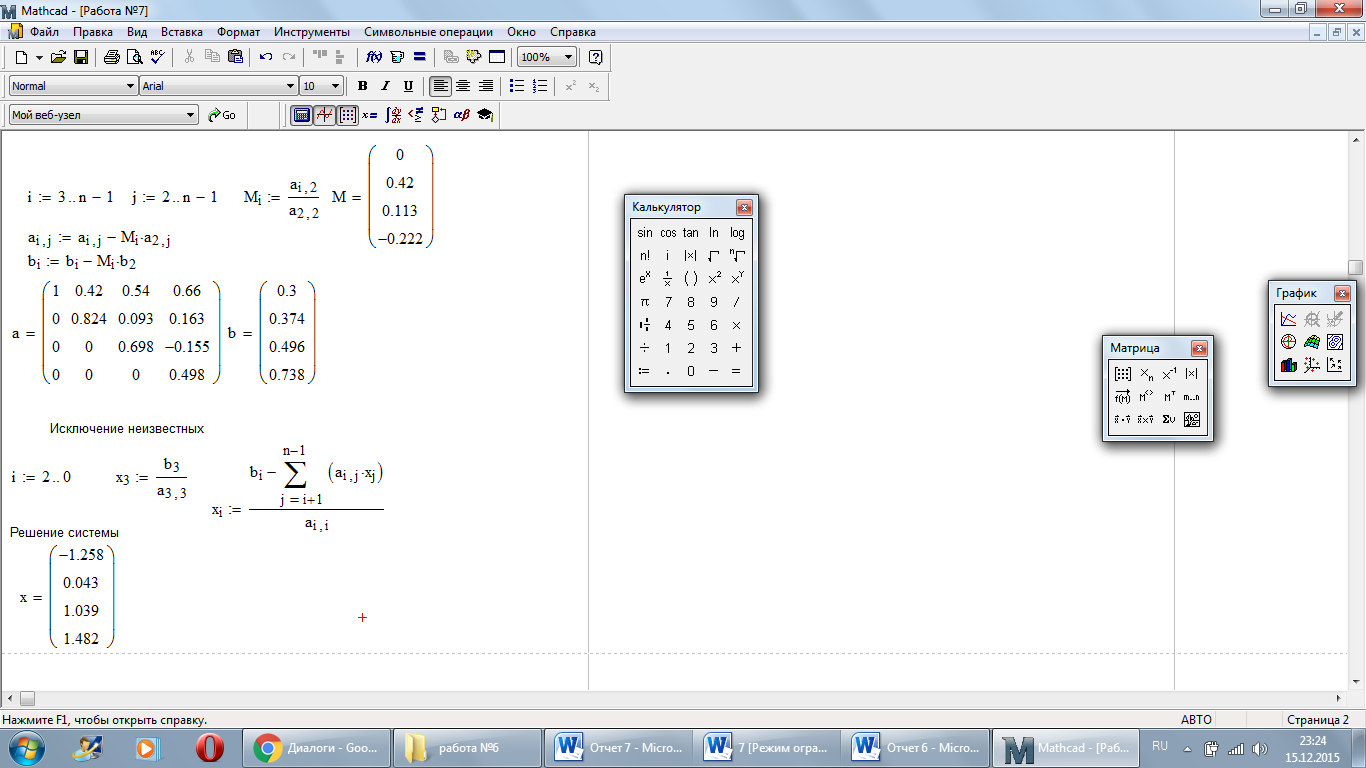
Task: Click the matrix transpose Mᵀ button
Action: [1169, 397]
